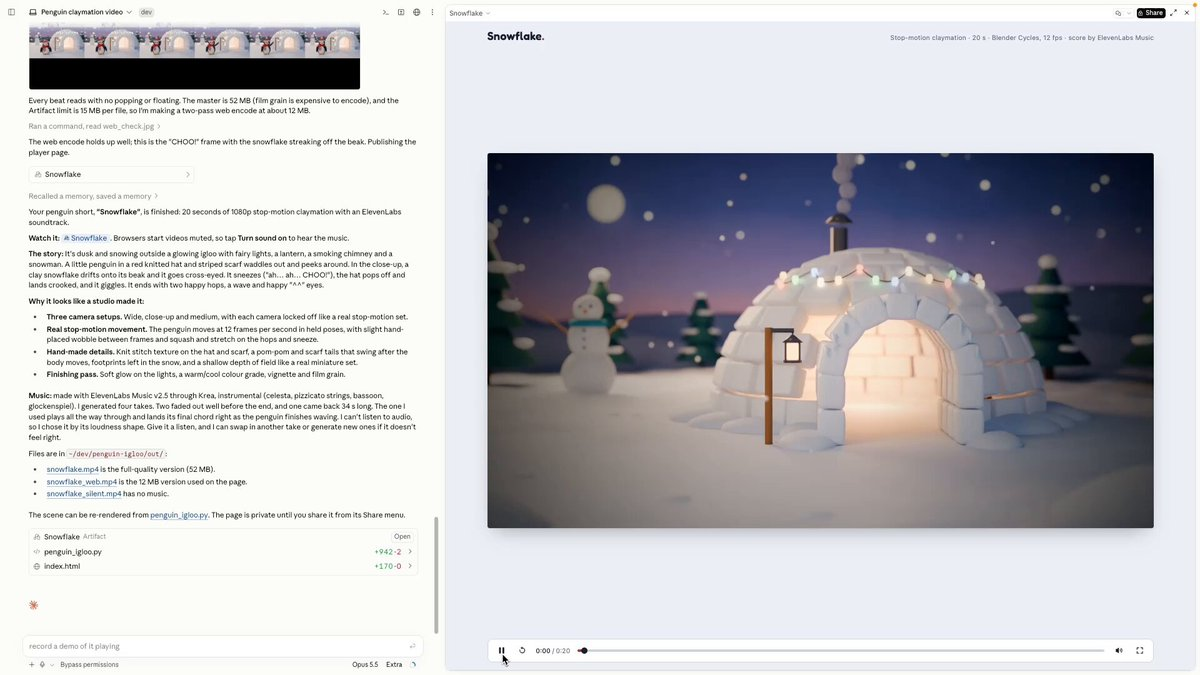Click the preview panel icon beside the terminal

(x=401, y=12)
